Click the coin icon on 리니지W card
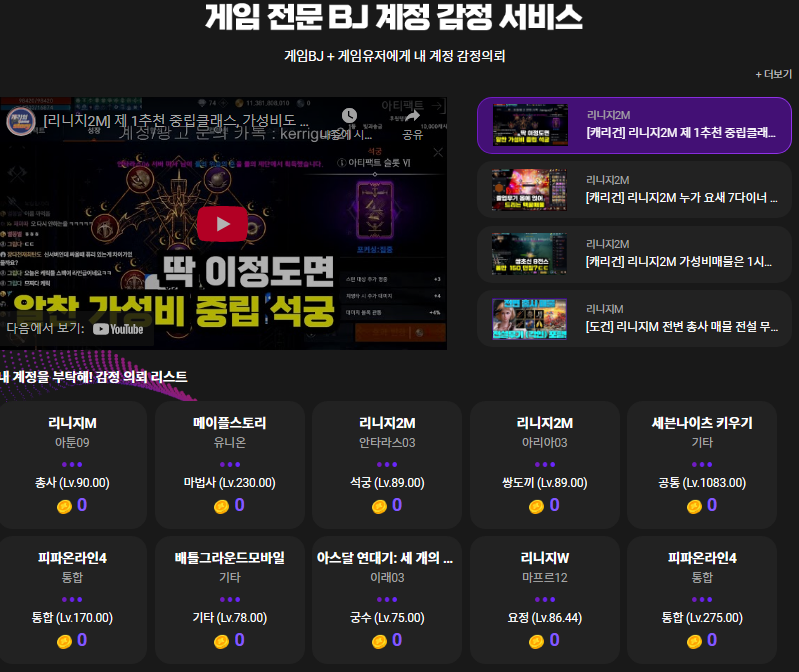This screenshot has height=672, width=799. pyautogui.click(x=537, y=642)
